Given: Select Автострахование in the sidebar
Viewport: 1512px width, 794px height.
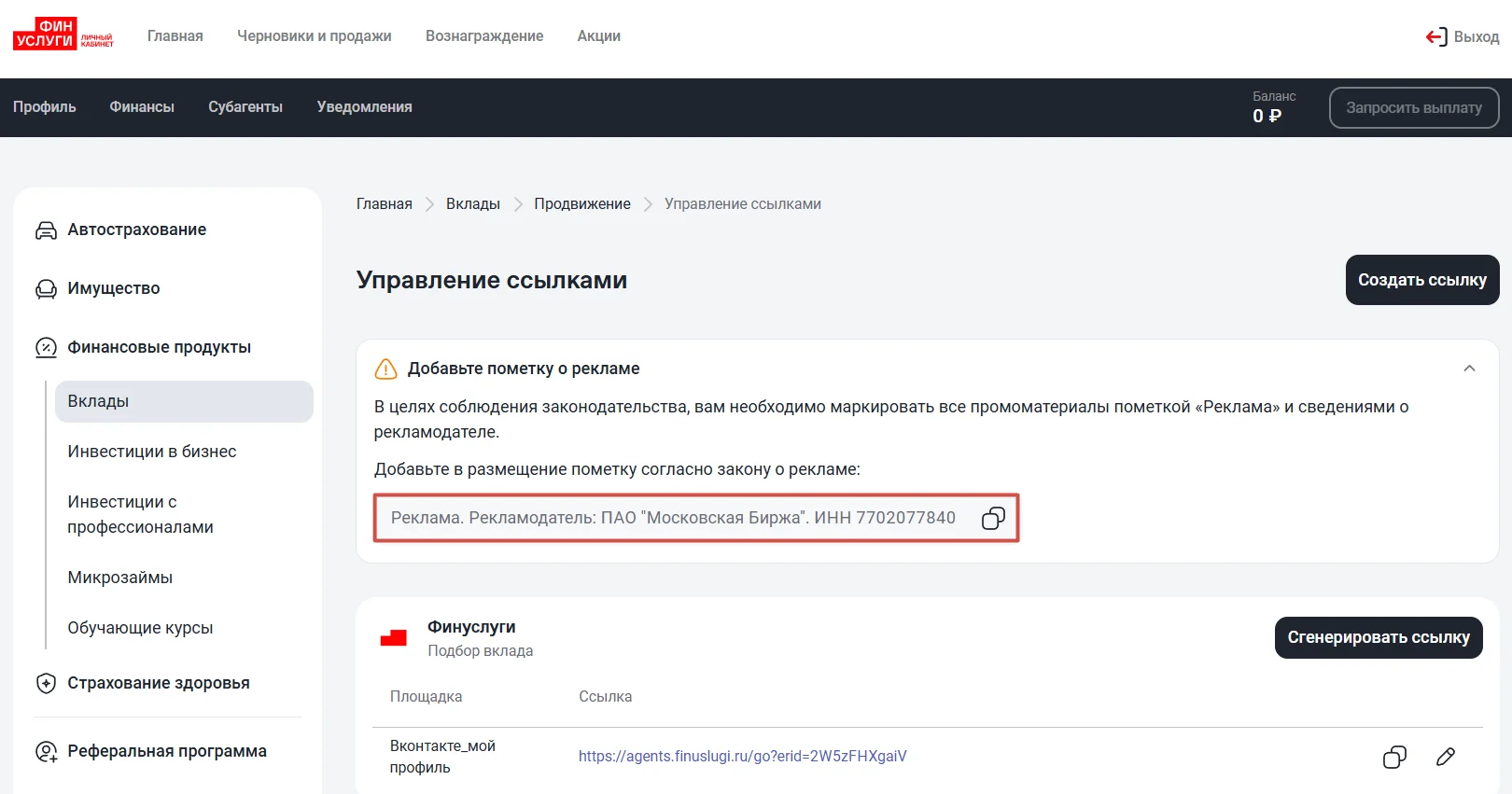Looking at the screenshot, I should 137,230.
